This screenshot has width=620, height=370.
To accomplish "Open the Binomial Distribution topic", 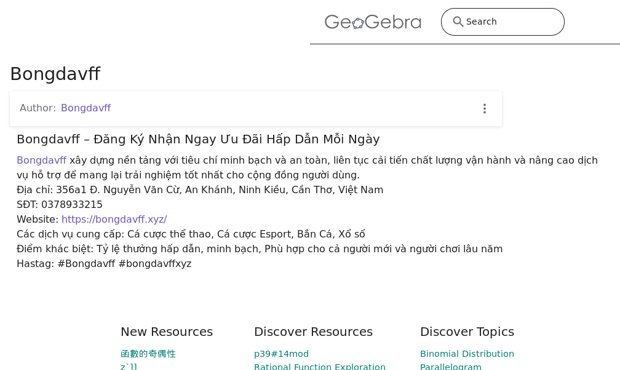I will pos(467,354).
